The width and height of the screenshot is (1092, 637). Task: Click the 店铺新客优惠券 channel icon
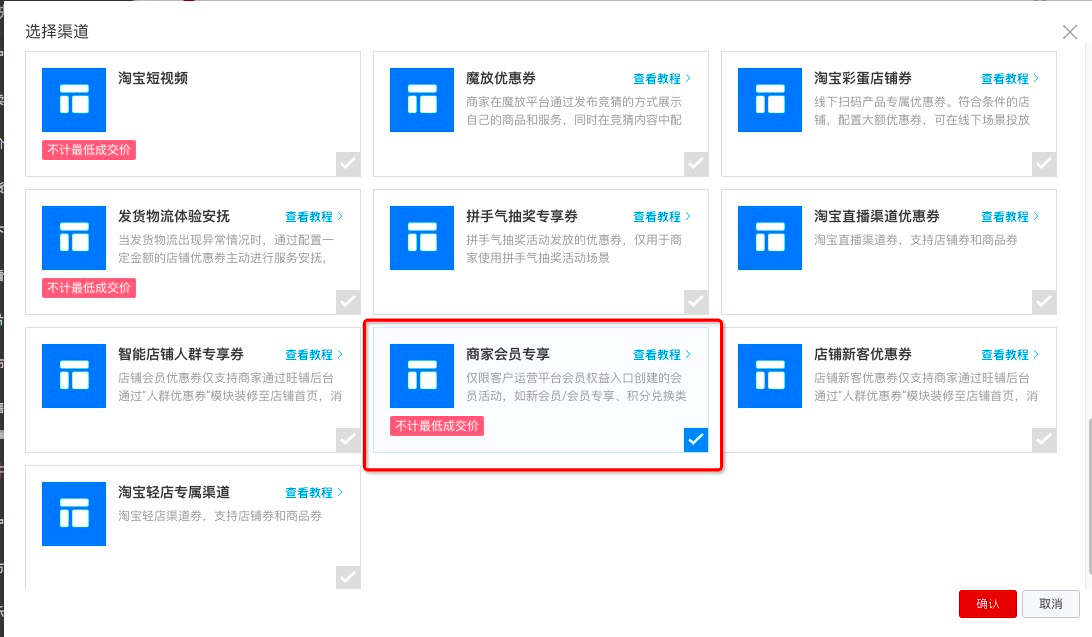770,376
